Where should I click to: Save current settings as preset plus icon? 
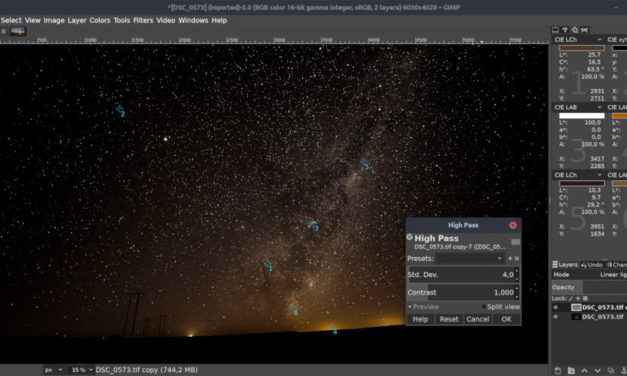tap(510, 258)
